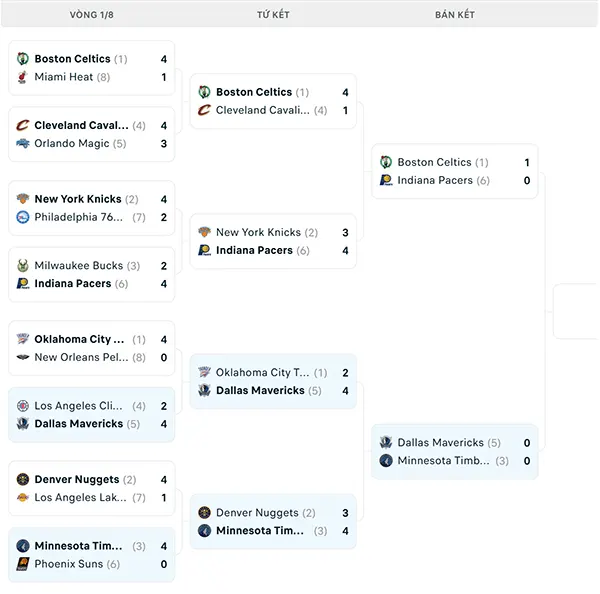Click Orlando Magic's score of 3
600x594 pixels.
[164, 143]
